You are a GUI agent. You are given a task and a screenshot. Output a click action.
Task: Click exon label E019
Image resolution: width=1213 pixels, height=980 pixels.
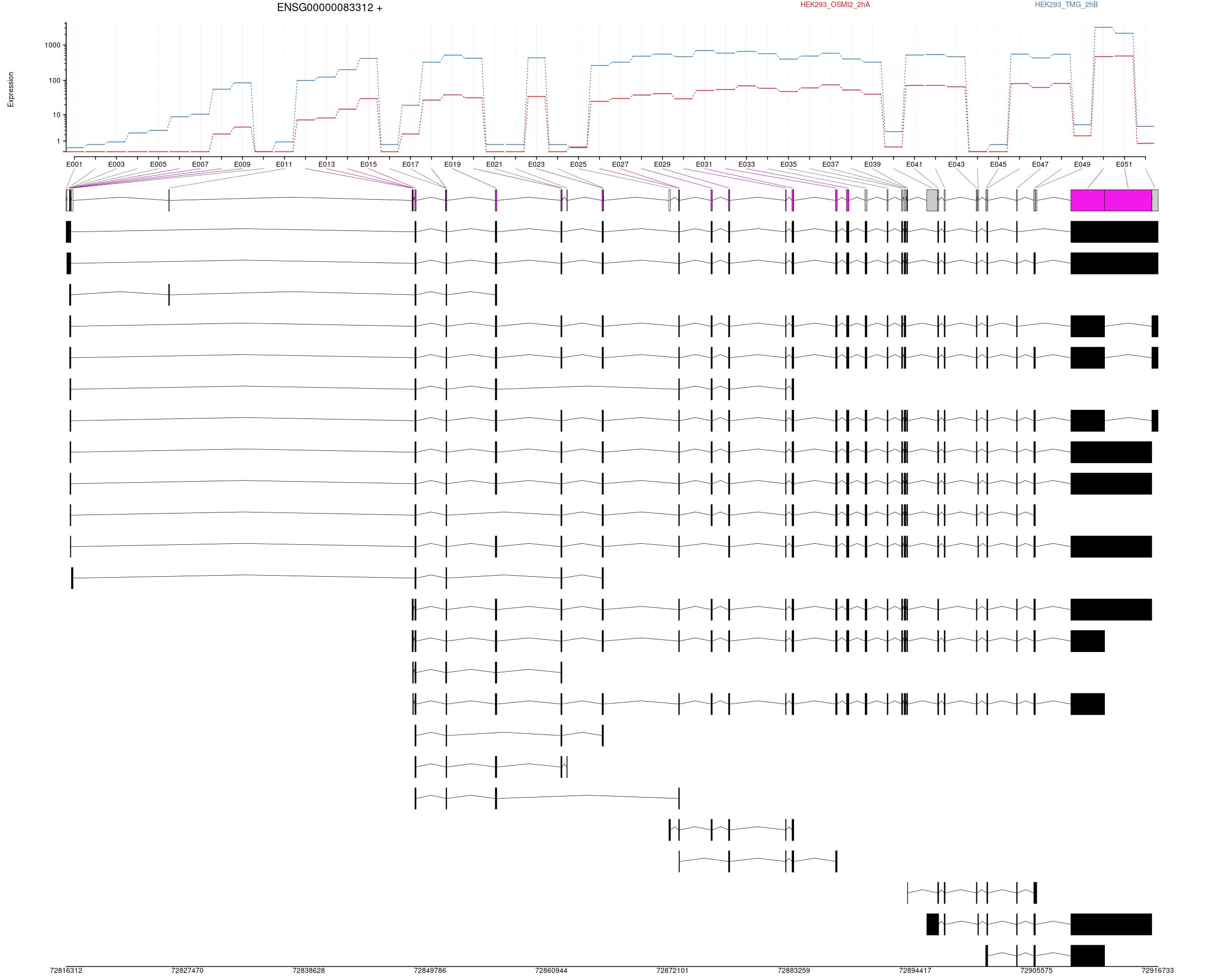pyautogui.click(x=453, y=165)
